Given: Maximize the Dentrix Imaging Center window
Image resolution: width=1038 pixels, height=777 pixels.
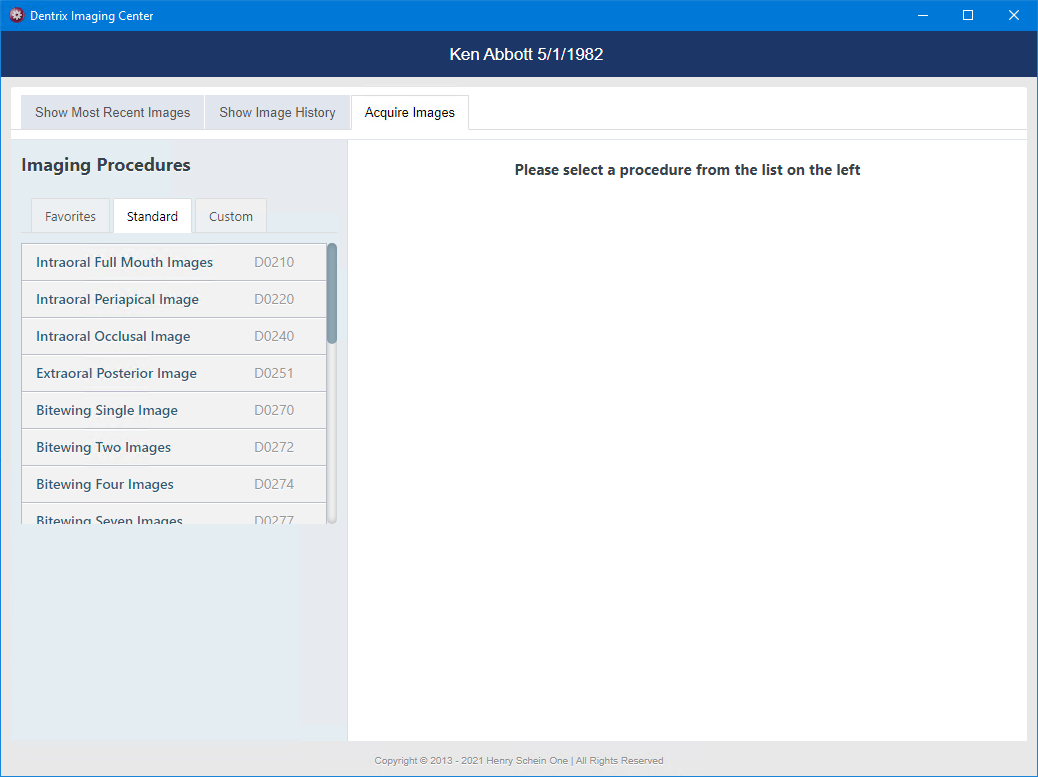Looking at the screenshot, I should click(x=968, y=16).
